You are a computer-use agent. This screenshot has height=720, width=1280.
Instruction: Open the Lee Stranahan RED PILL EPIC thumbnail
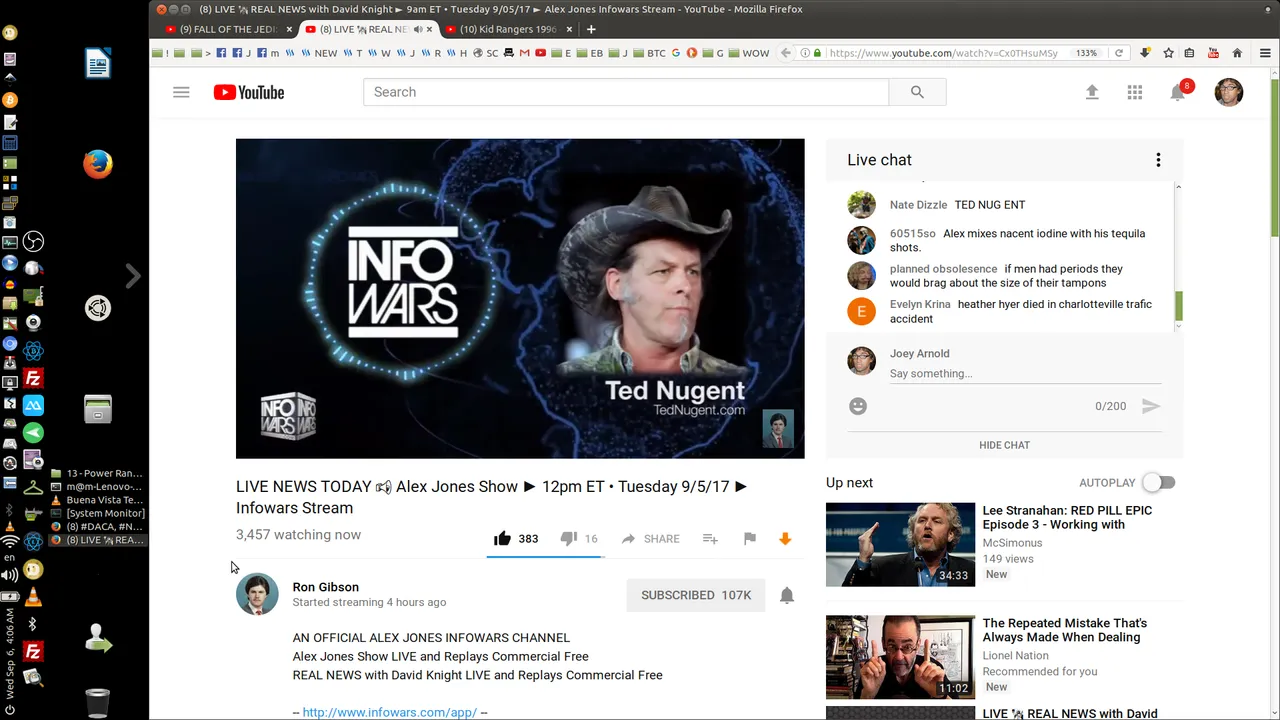900,544
